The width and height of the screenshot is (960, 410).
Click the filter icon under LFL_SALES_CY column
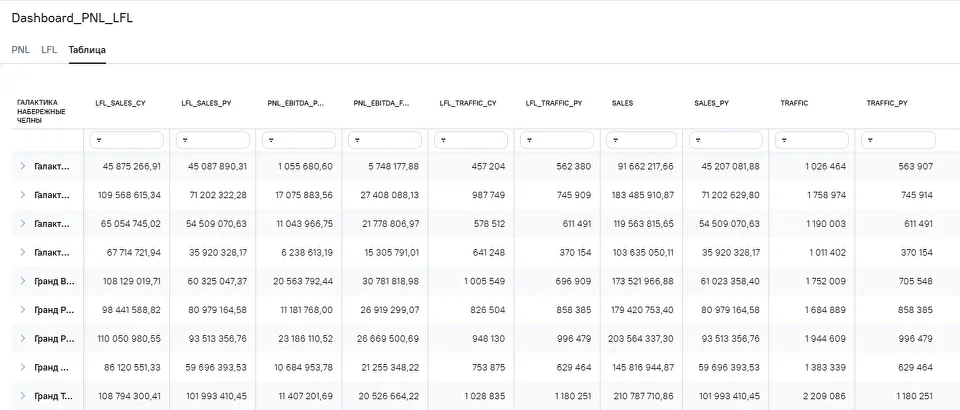click(97, 141)
